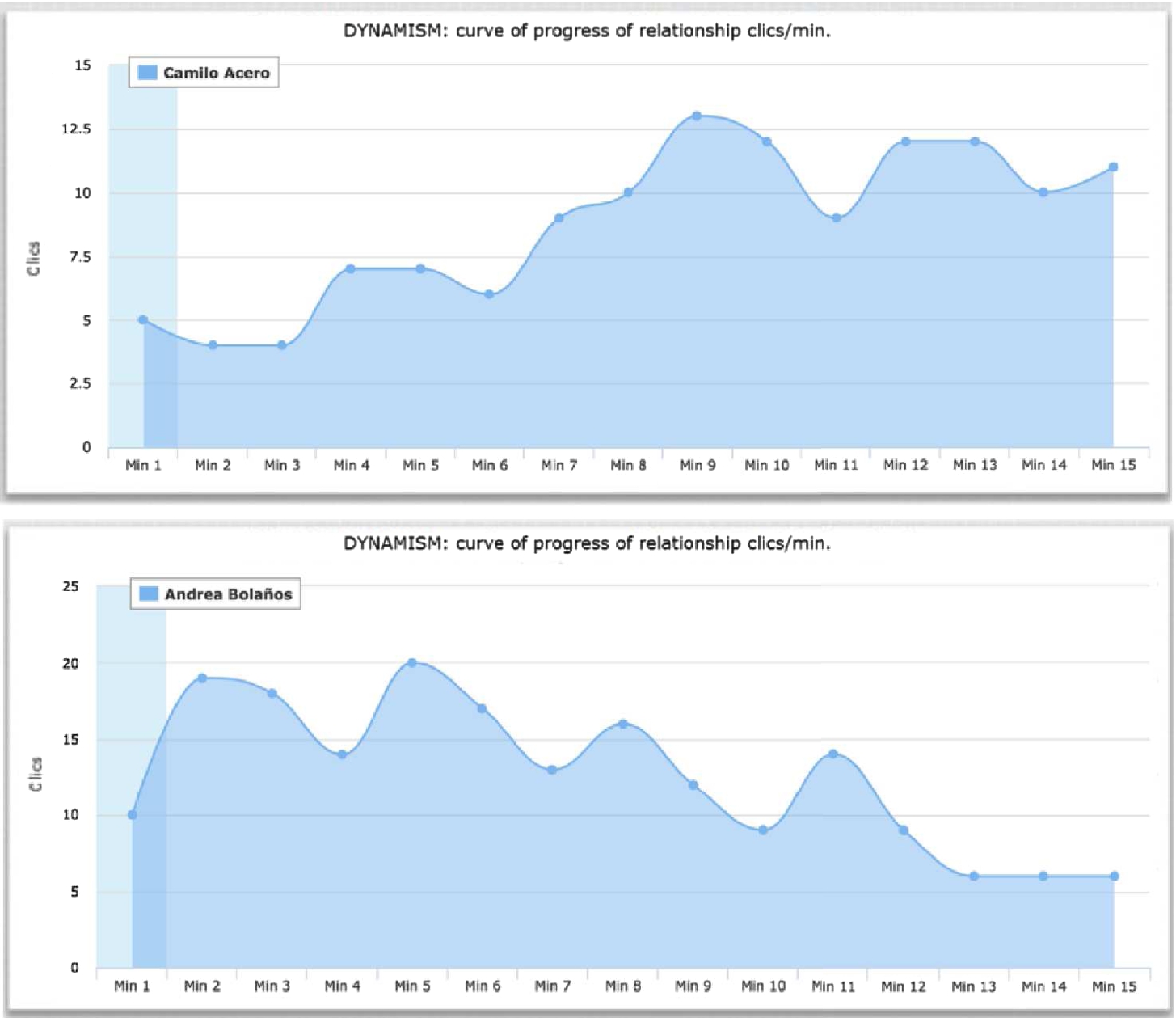Click the 12.5 y-axis value
Viewport: 1176px width, 1018px height.
(77, 129)
